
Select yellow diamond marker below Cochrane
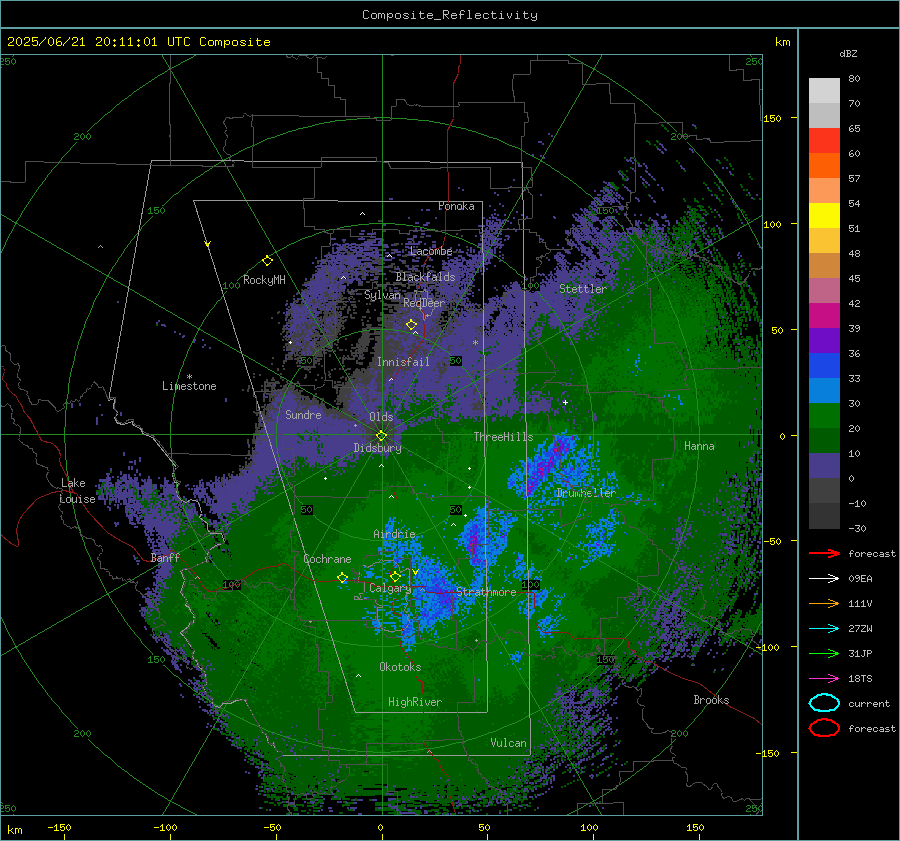pos(342,578)
